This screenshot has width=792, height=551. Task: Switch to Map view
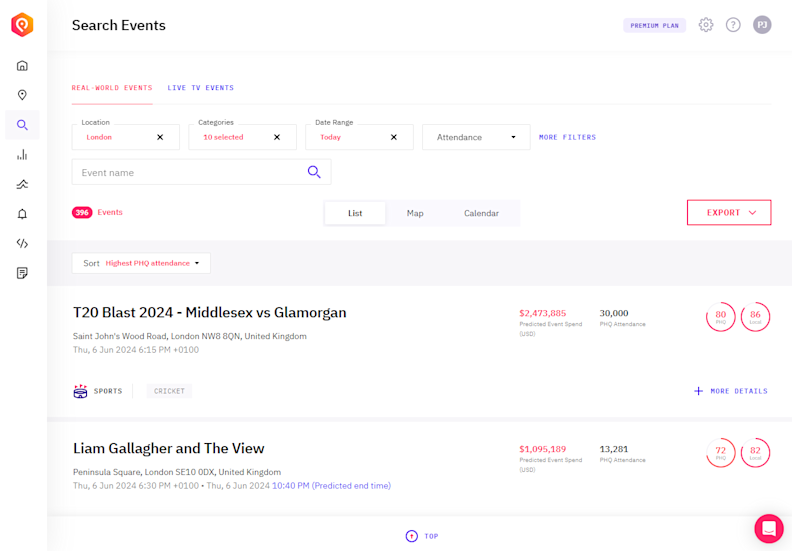coord(415,213)
